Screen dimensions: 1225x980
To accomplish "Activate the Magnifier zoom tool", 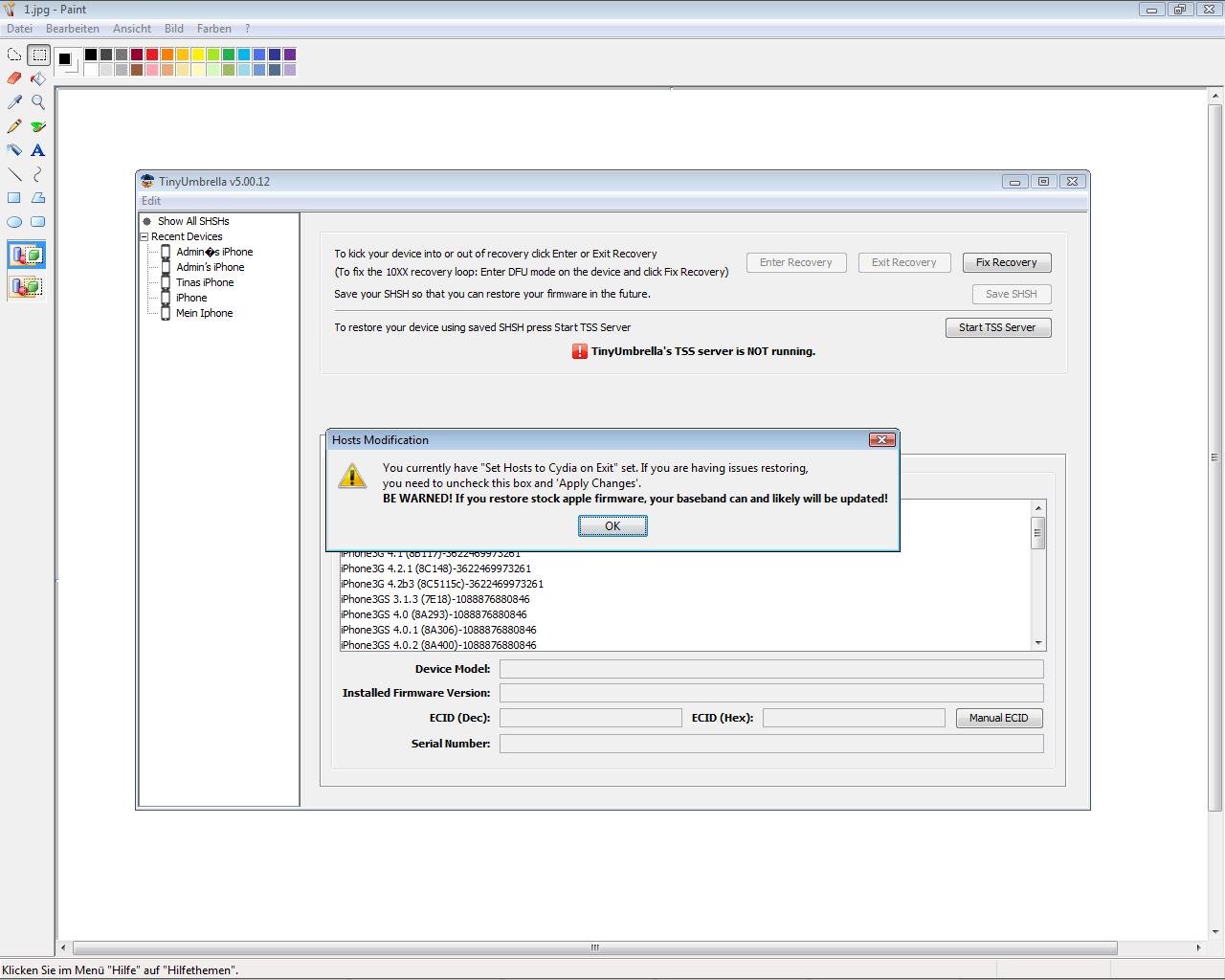I will tap(38, 102).
